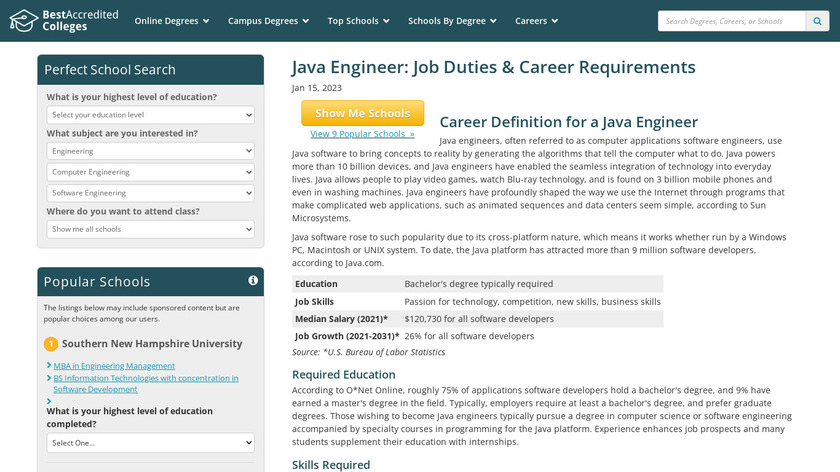Click the number 1 school rank badge

pyautogui.click(x=51, y=344)
